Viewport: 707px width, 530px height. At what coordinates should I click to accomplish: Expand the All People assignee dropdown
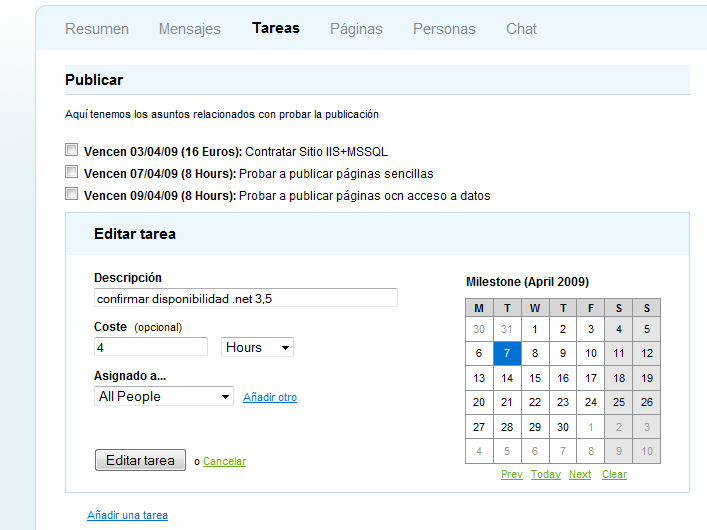[164, 396]
